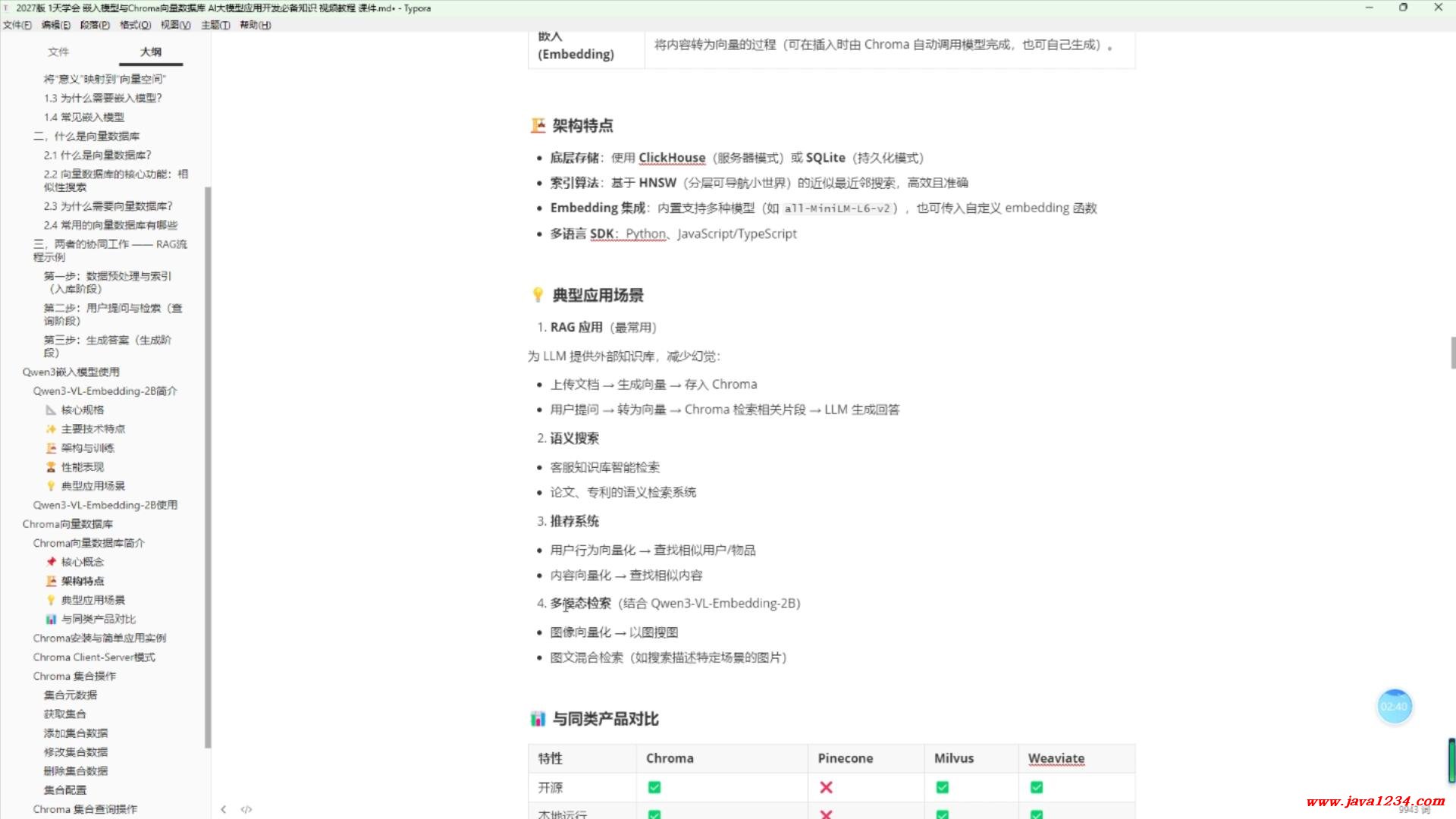Click sparkle icon next to 主要技术特点 in outline
The image size is (1456, 819).
pos(51,429)
